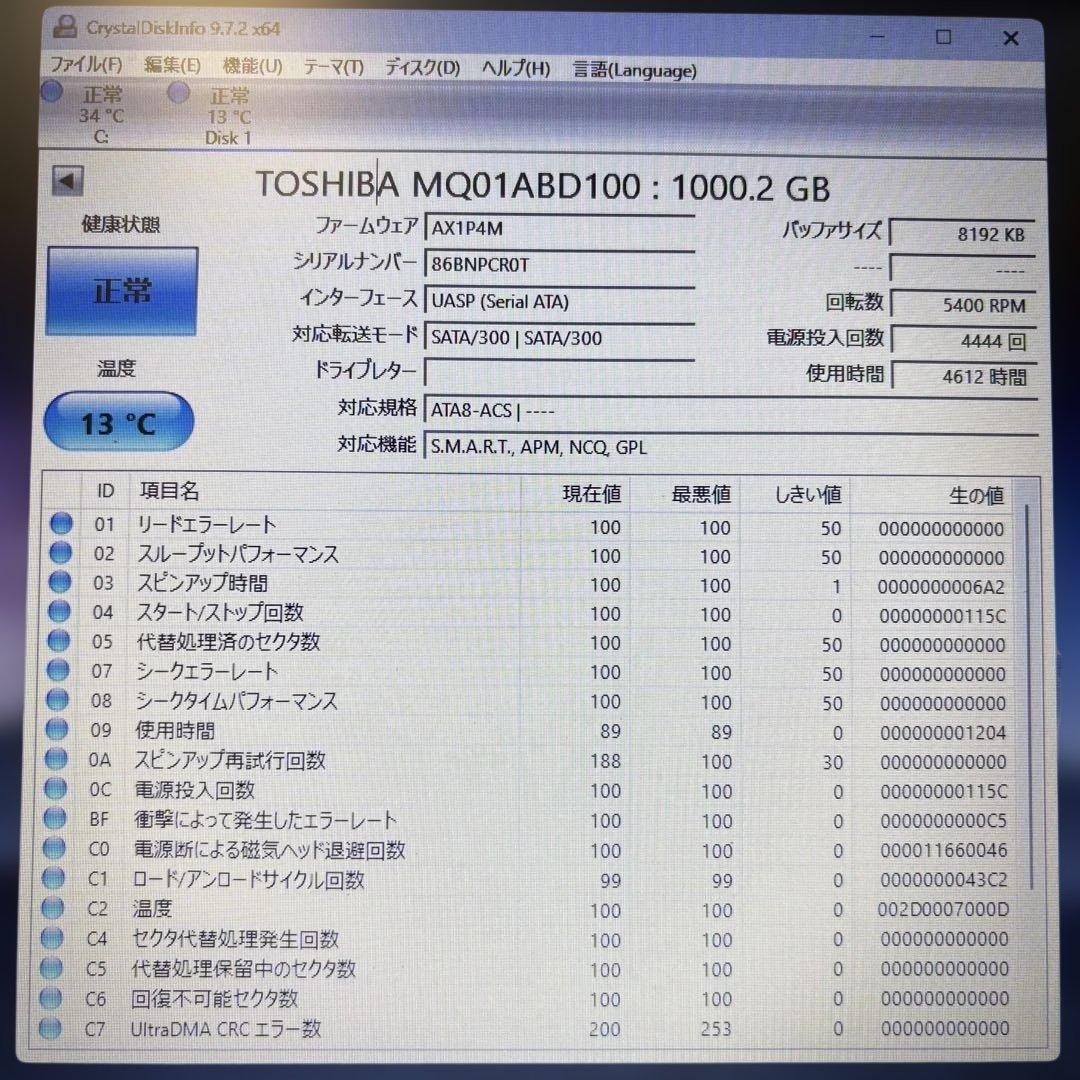Click the status icon for セクタ代替処理発生回数
Image resolution: width=1080 pixels, height=1080 pixels.
(x=52, y=937)
